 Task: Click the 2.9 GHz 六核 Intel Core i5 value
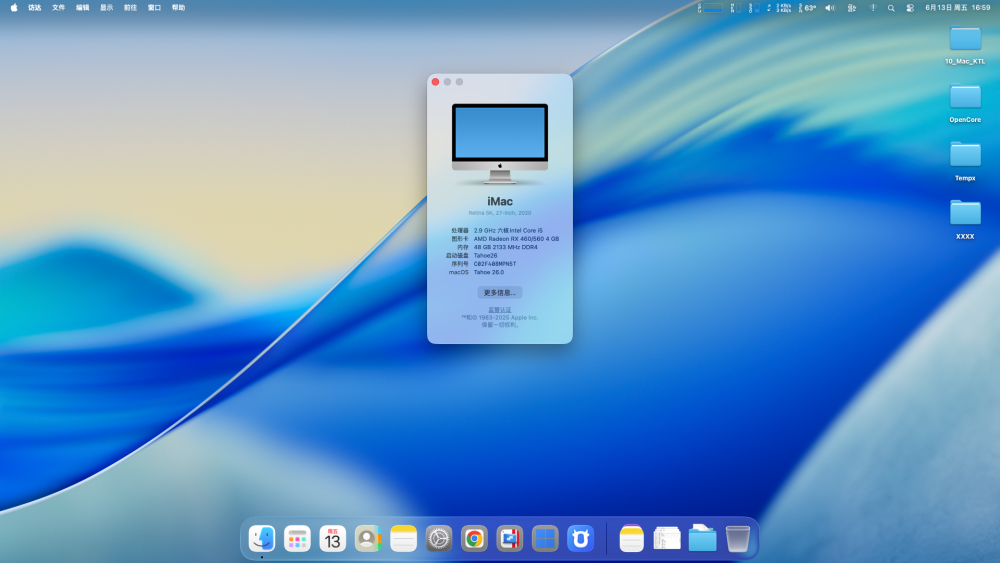coord(508,230)
